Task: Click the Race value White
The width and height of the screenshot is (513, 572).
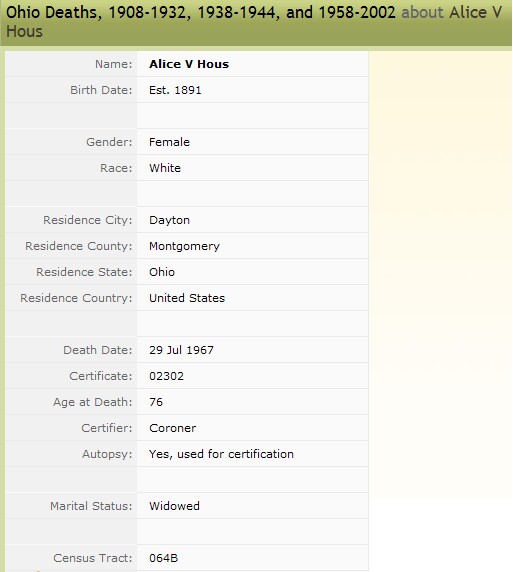Action: (165, 168)
